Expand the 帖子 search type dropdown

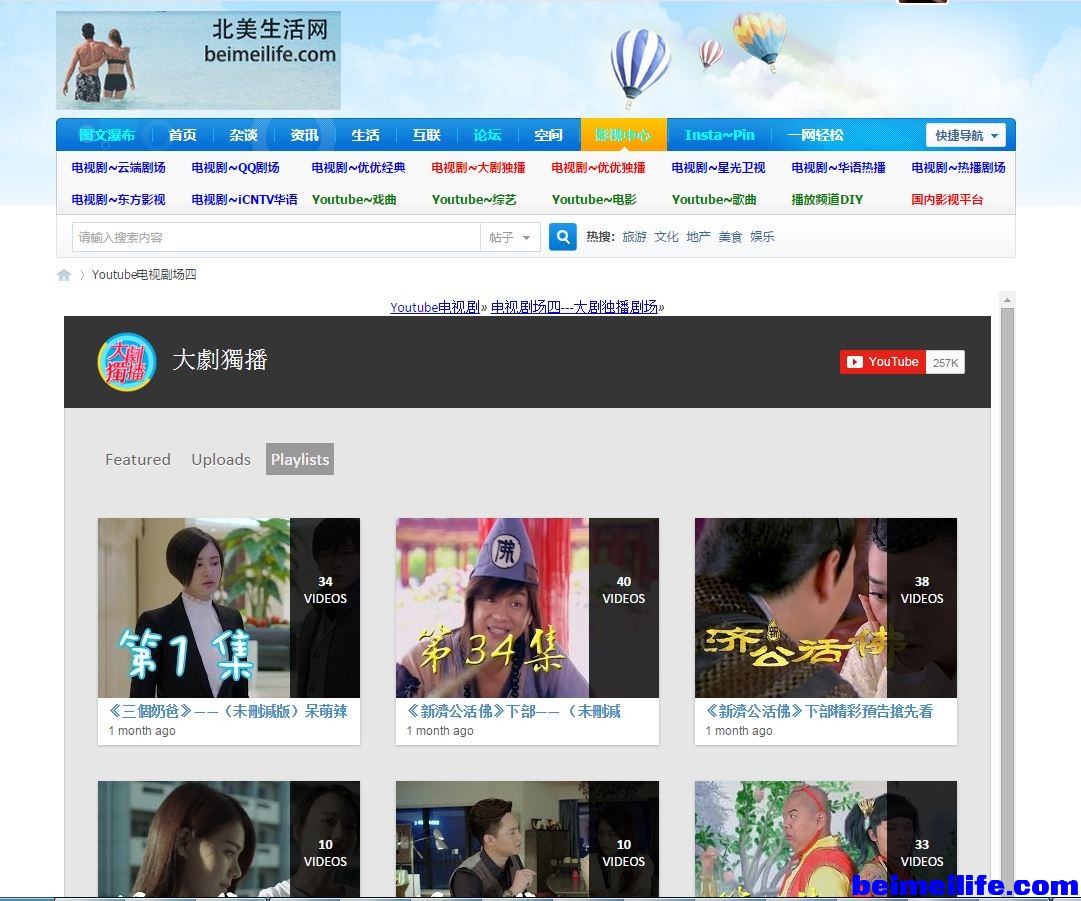pos(511,237)
